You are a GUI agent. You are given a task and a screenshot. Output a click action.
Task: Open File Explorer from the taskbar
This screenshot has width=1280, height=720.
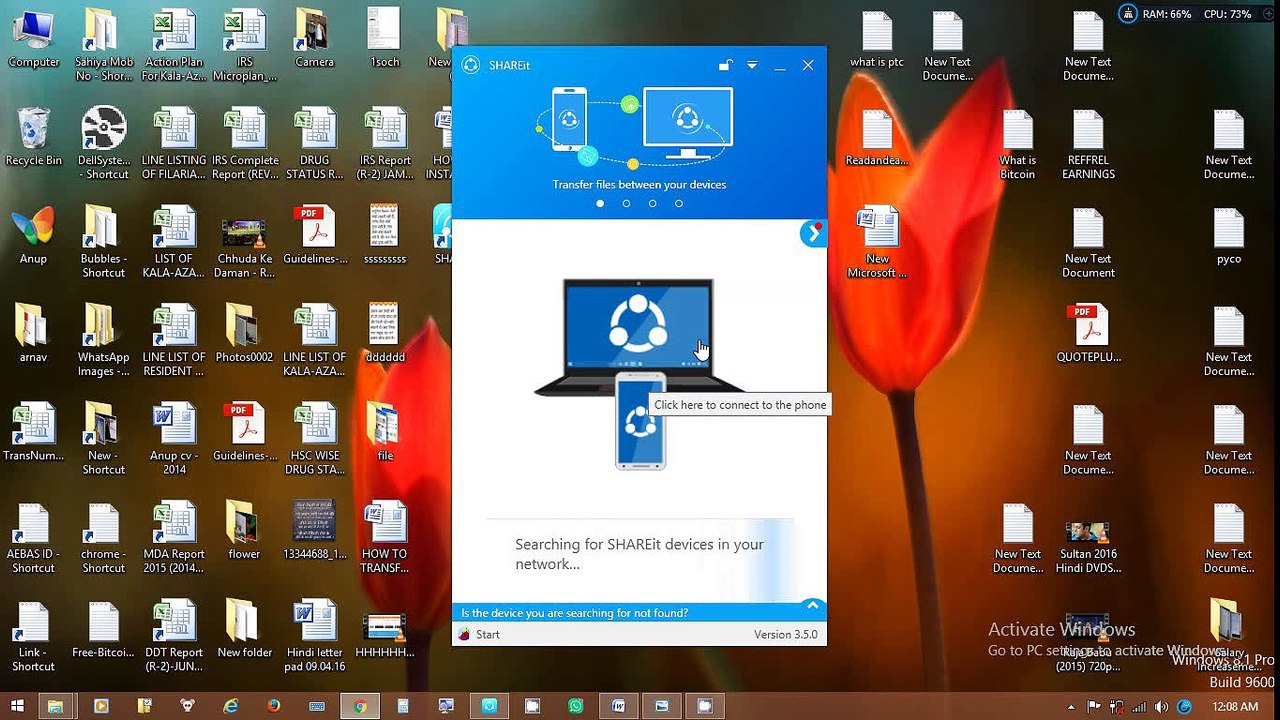pos(56,706)
